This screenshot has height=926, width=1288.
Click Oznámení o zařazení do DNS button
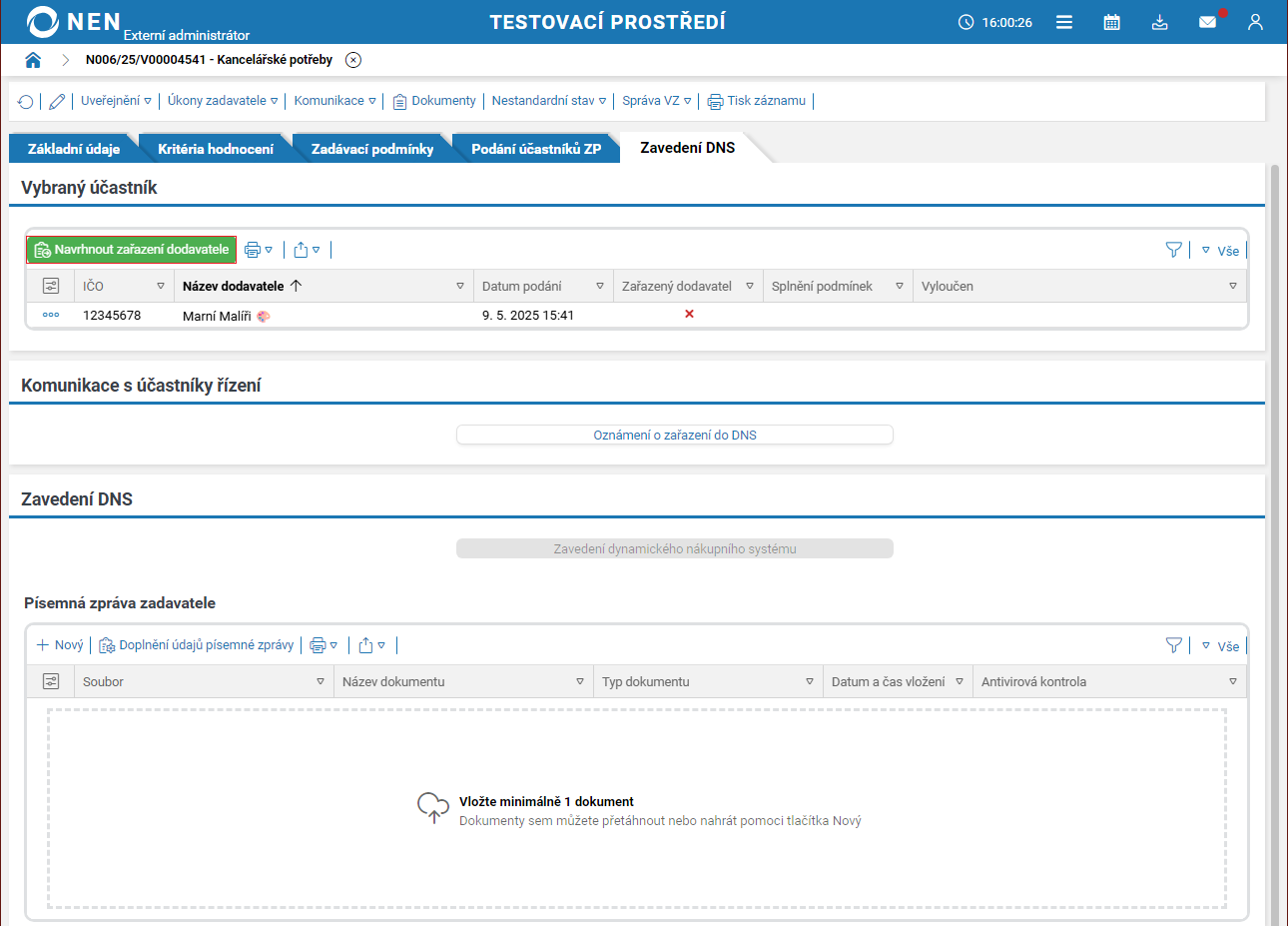(674, 435)
